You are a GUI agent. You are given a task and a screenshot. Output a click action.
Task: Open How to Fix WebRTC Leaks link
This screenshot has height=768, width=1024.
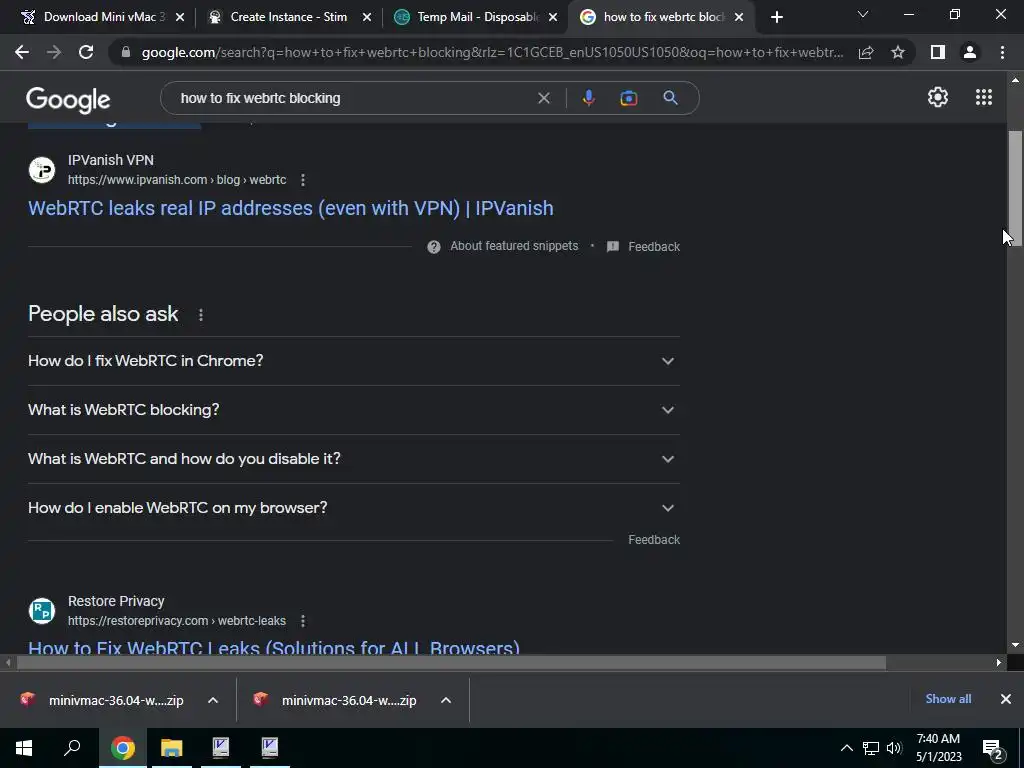pos(274,647)
